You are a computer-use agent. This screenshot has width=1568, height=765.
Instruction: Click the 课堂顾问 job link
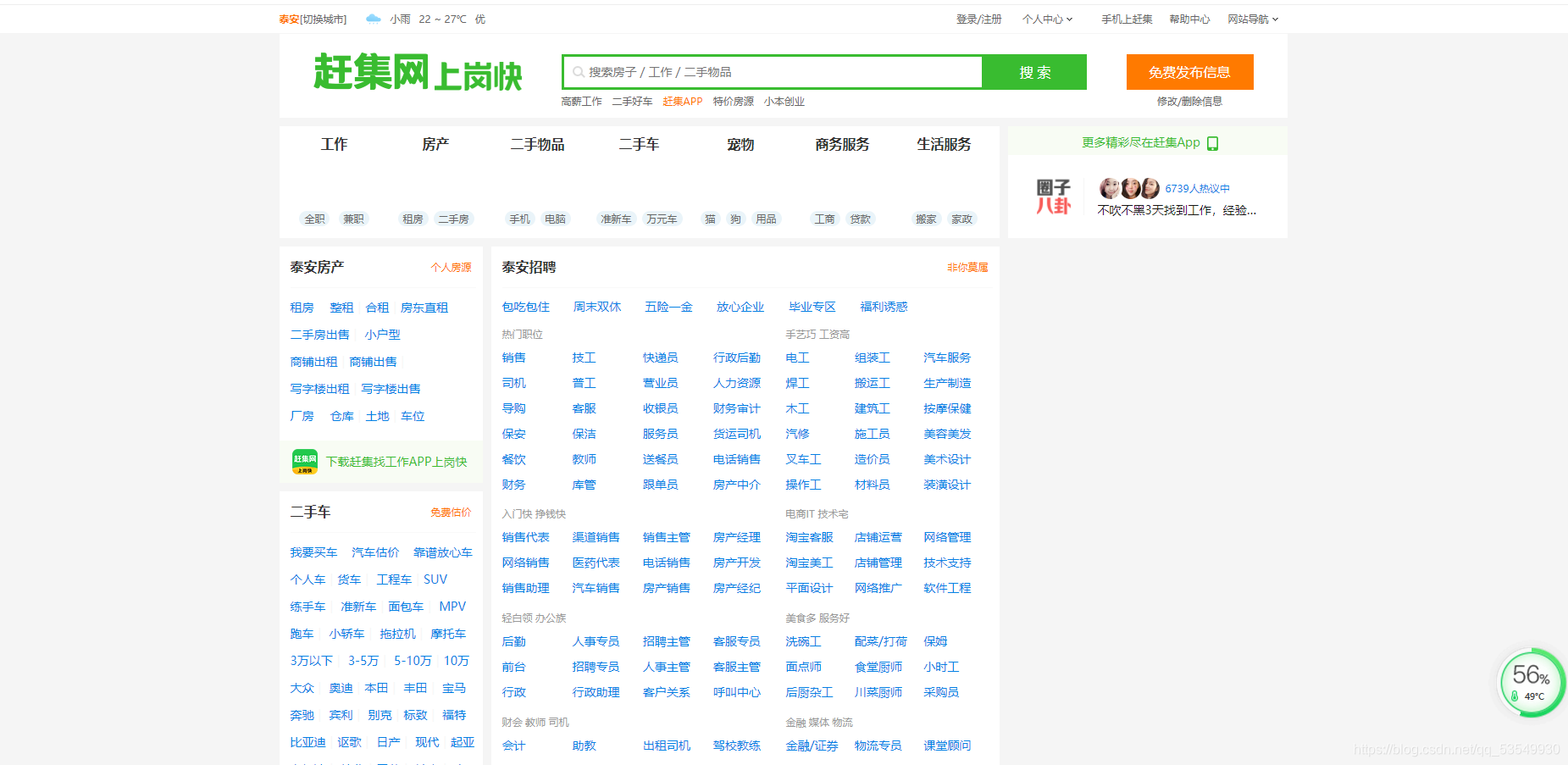click(947, 746)
